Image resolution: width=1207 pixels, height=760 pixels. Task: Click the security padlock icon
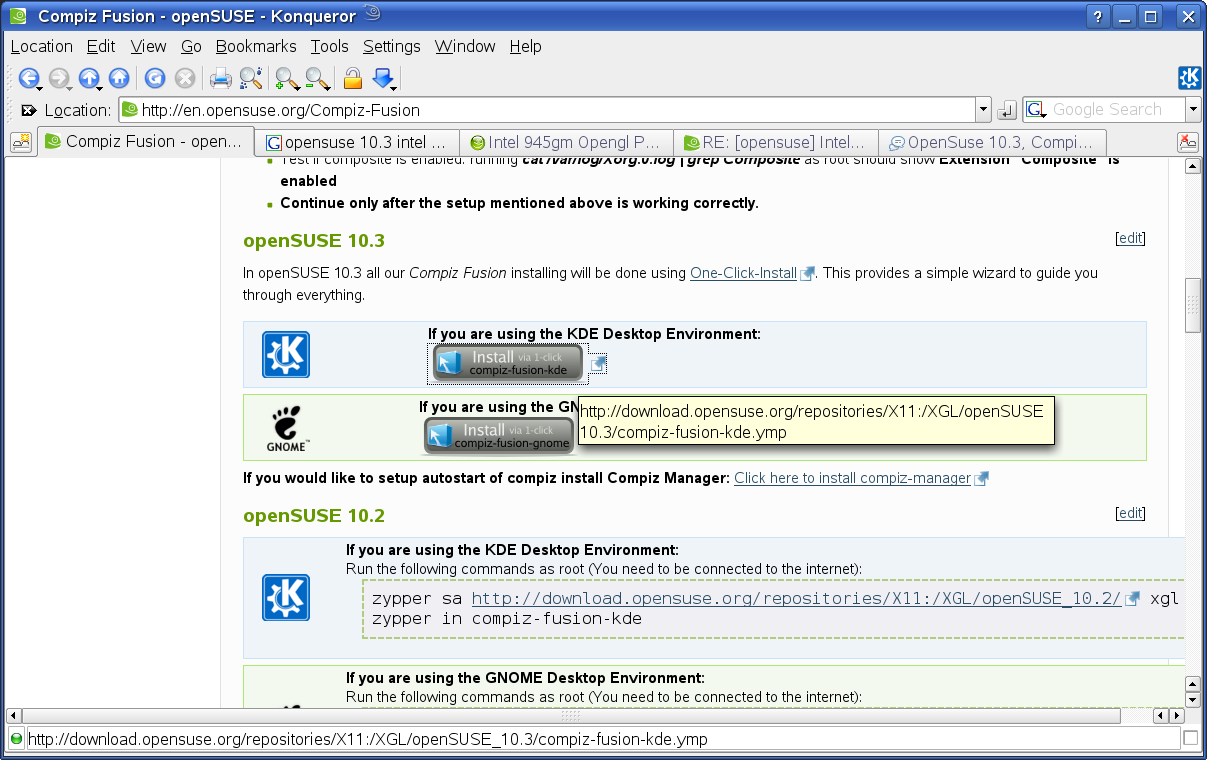pos(352,78)
